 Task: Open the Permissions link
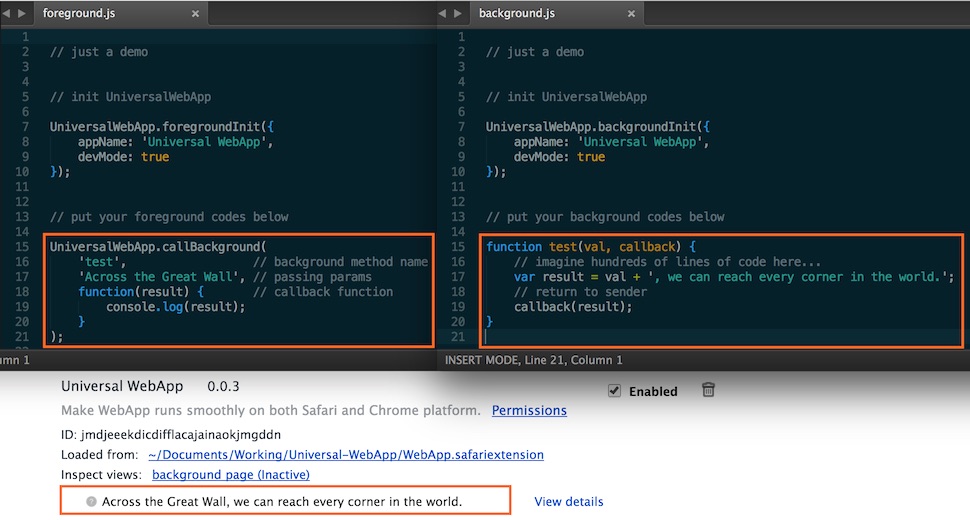(529, 411)
